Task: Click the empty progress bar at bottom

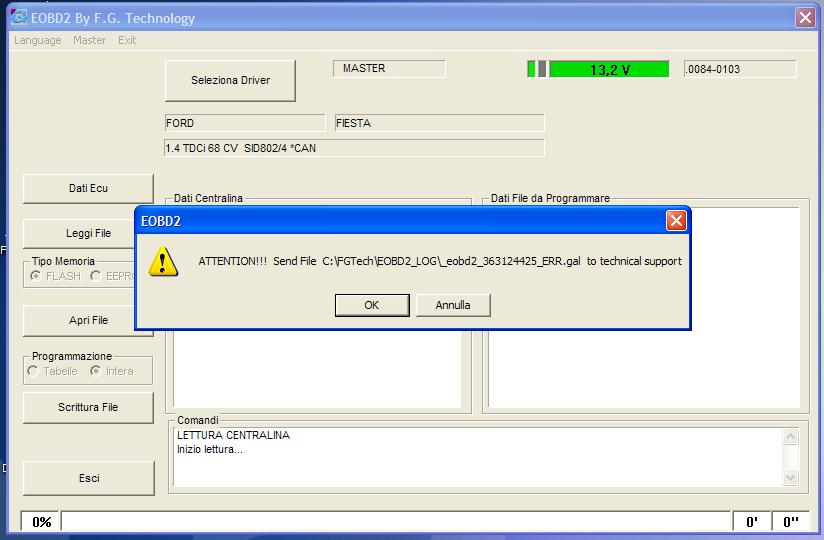Action: [396, 522]
